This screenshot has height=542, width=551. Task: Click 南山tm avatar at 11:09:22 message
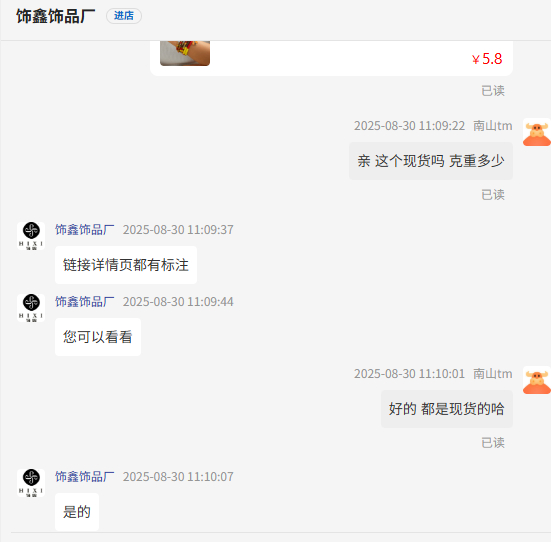click(537, 132)
